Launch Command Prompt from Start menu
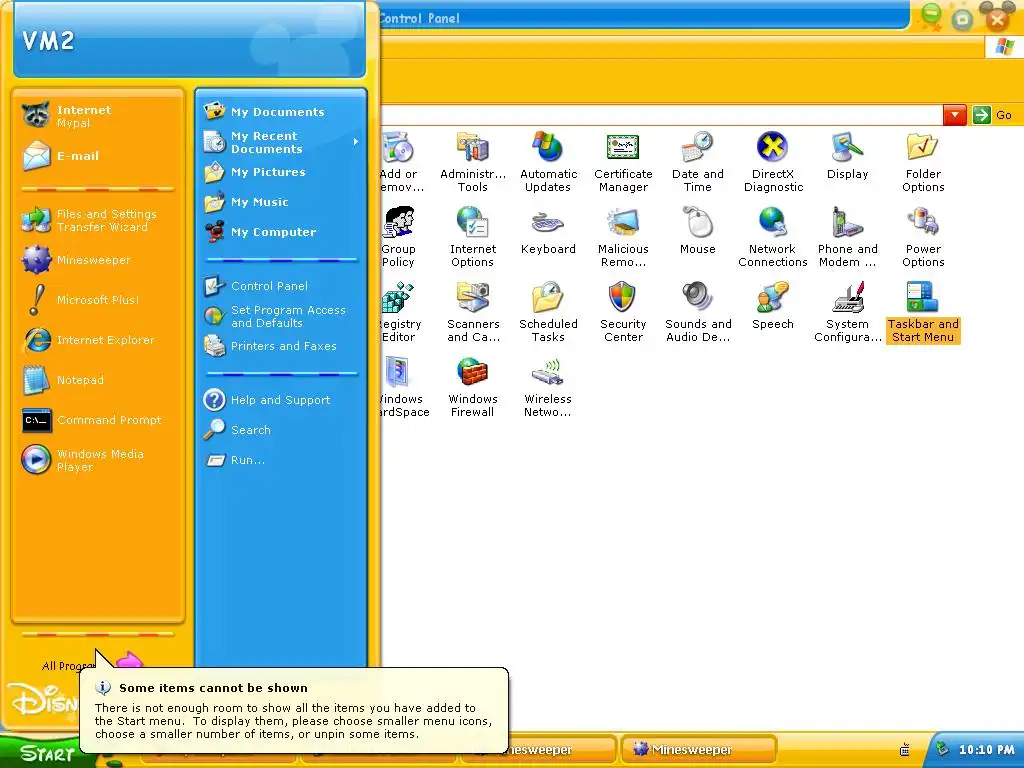Screen dimensions: 1024x768 click(98, 419)
